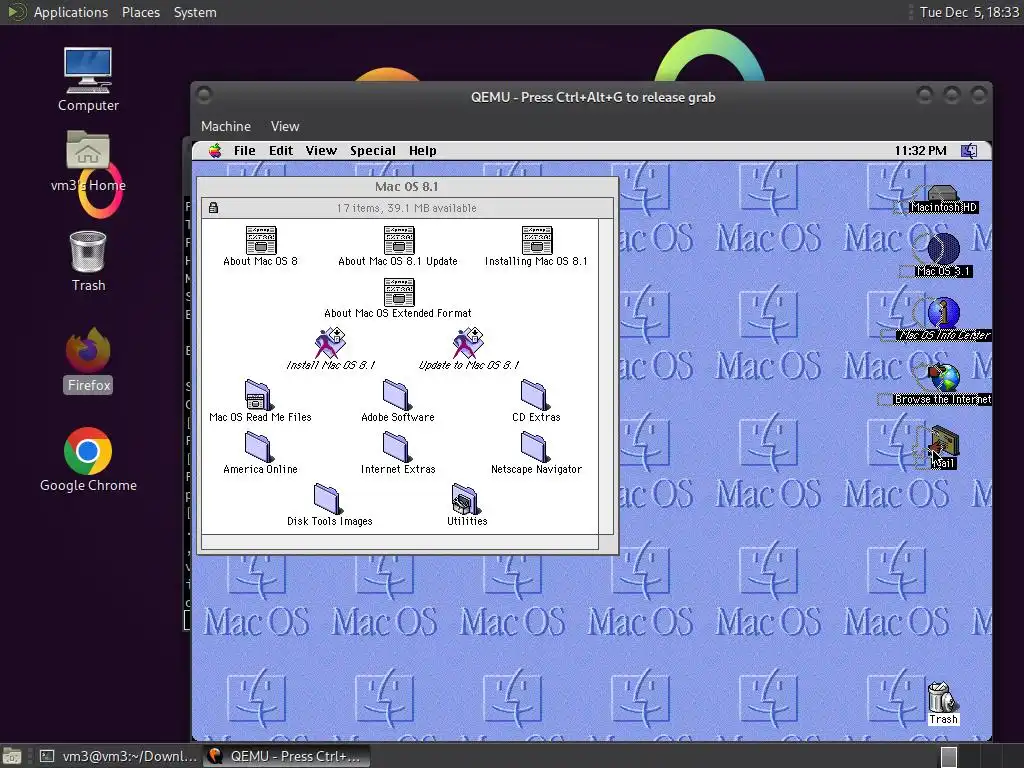Click the Google Chrome desktop icon
This screenshot has height=768, width=1024.
[x=88, y=451]
